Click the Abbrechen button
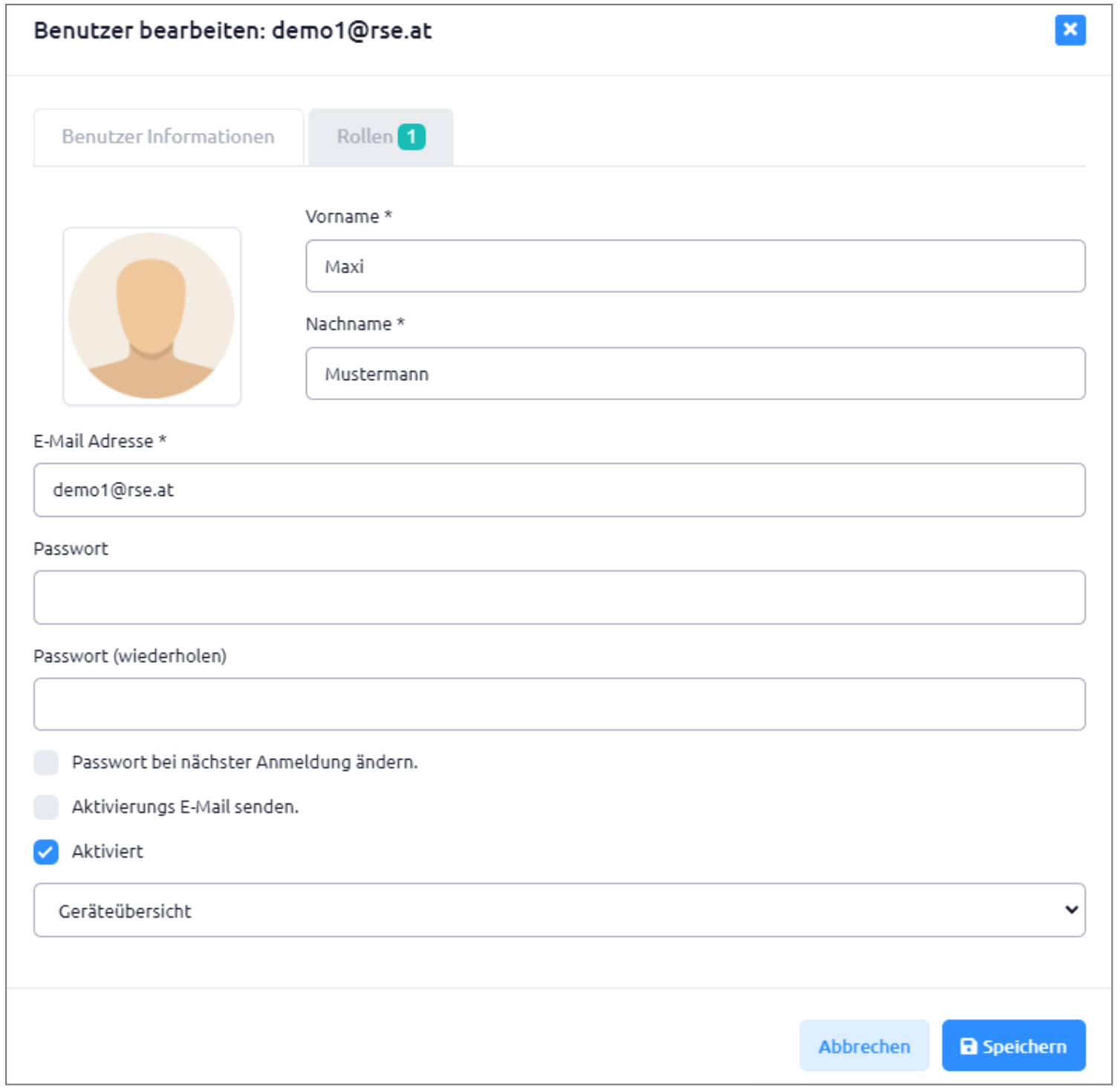 [865, 1046]
